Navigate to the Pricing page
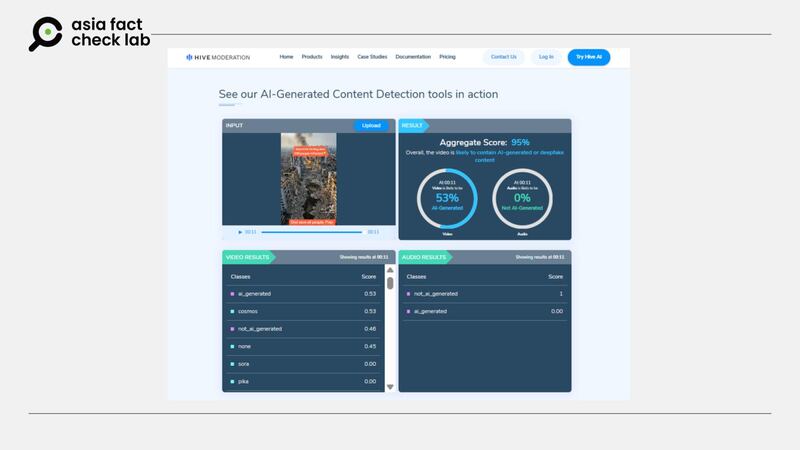The width and height of the screenshot is (800, 450). point(447,57)
